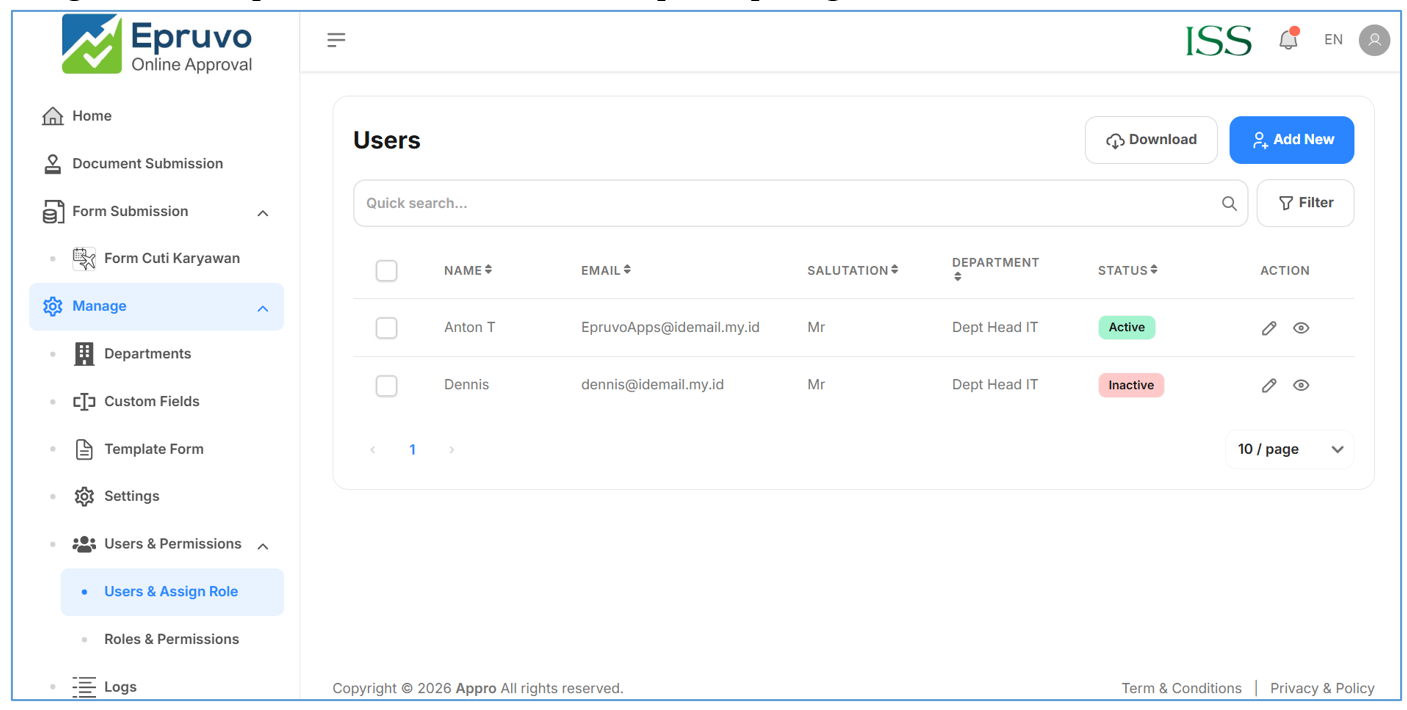
Task: Click the Epruvo Online Approval logo
Action: [157, 45]
